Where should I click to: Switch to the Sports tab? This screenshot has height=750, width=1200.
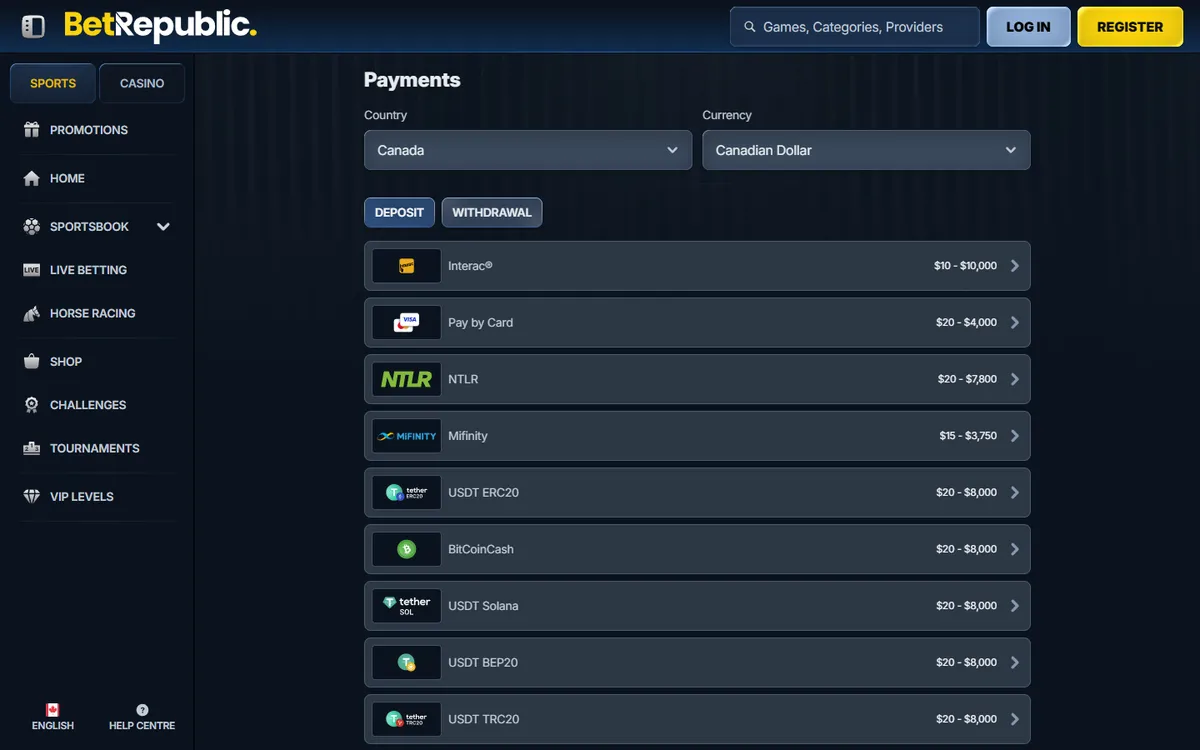[x=53, y=83]
